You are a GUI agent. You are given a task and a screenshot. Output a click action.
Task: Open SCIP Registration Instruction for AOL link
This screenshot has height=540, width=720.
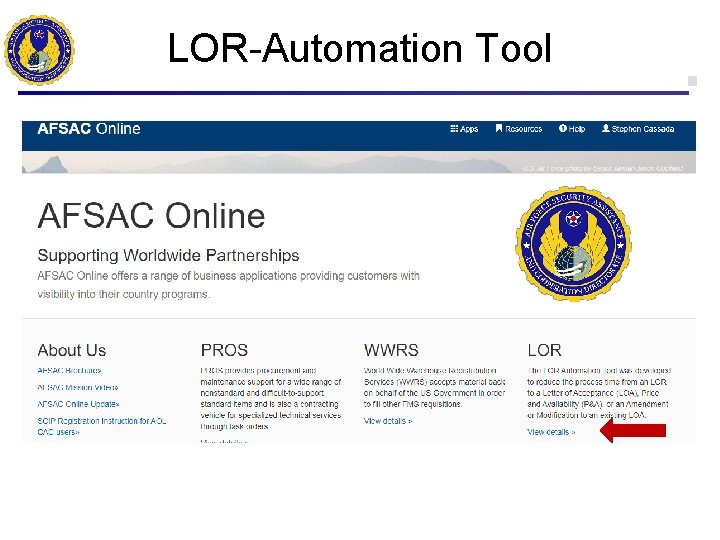[101, 427]
